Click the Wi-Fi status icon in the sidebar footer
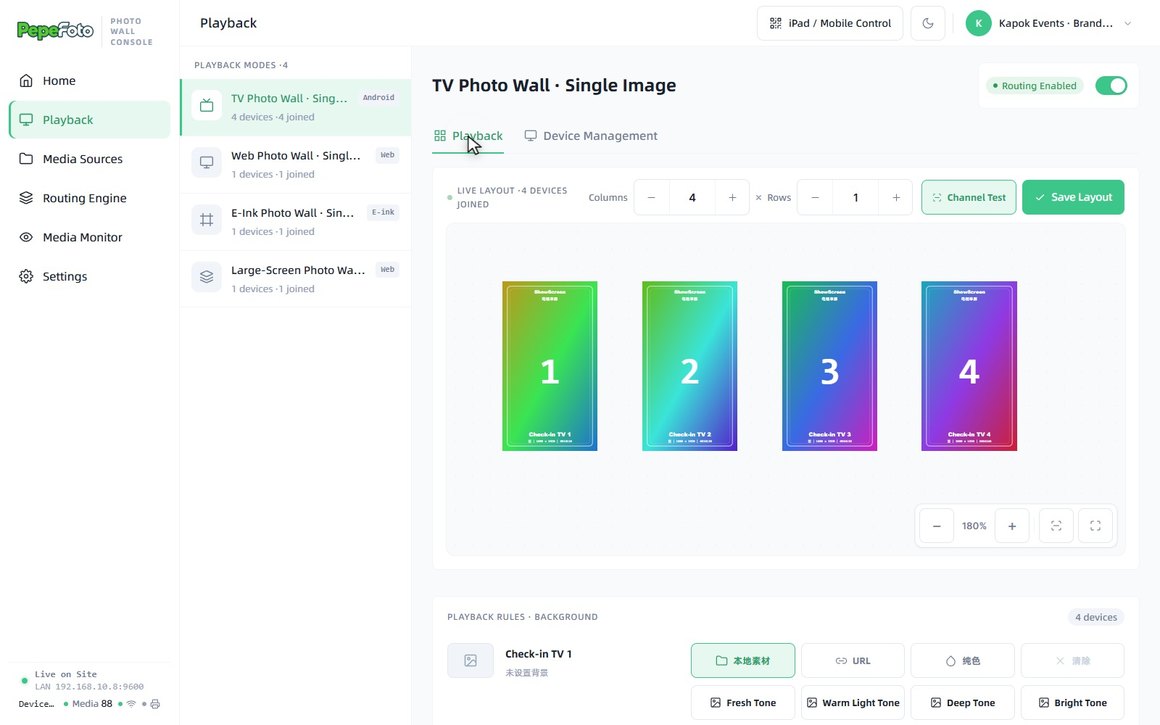The height and width of the screenshot is (725, 1160). [131, 704]
